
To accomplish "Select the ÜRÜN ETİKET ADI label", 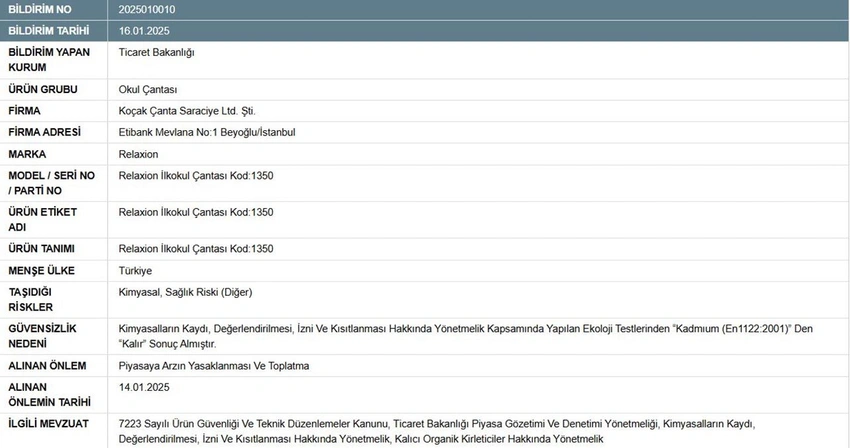I will 42,220.
